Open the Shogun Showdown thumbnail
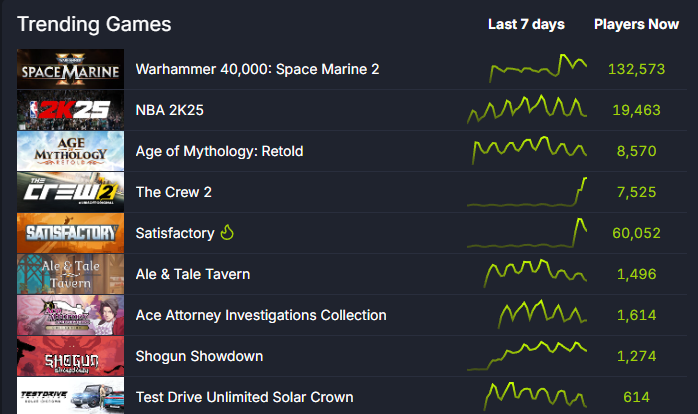 [70, 356]
